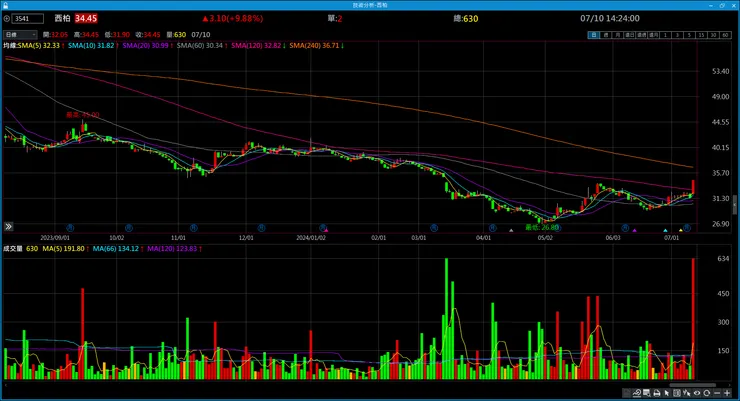Click the horizontal scrollbar thumb below the volume chart
The width and height of the screenshot is (740, 401).
pyautogui.click(x=693, y=385)
